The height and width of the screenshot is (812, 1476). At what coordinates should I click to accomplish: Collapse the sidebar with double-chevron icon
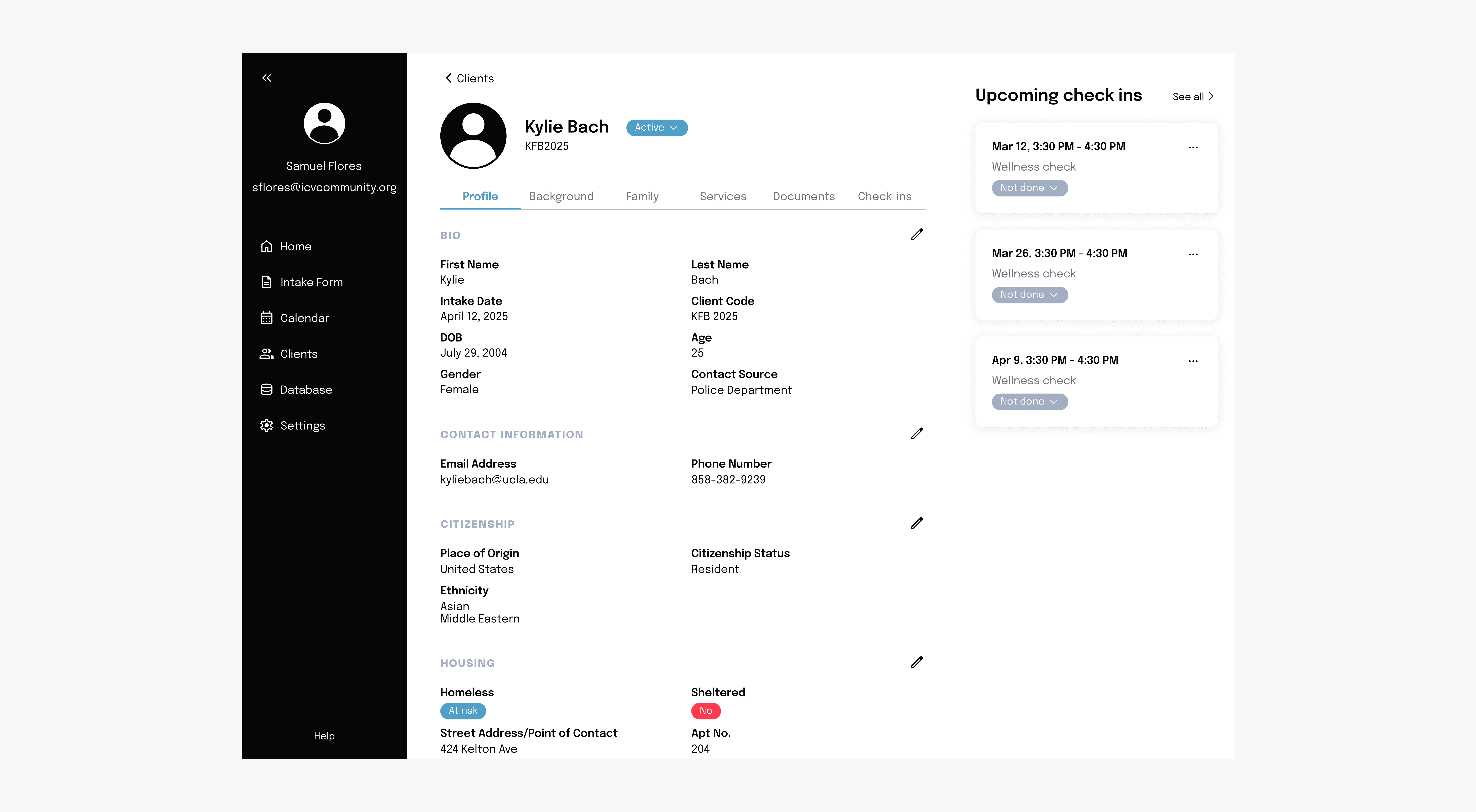266,78
